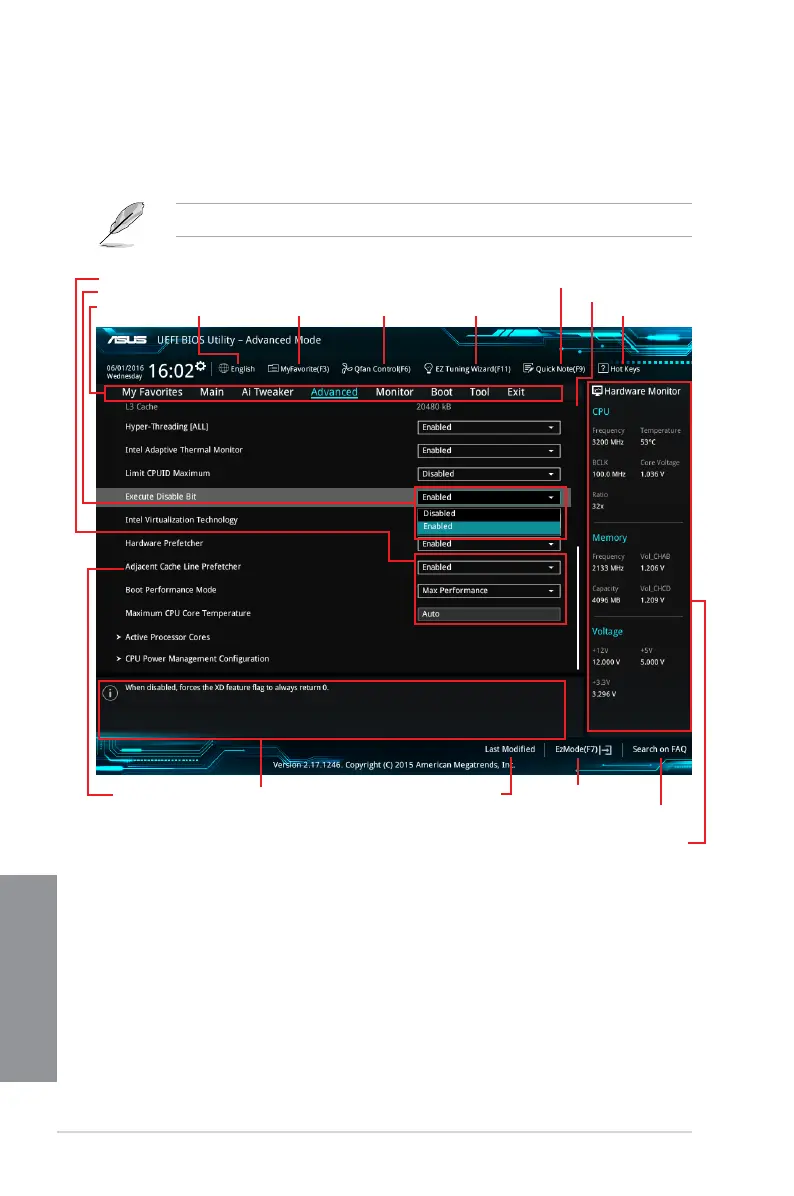The height and width of the screenshot is (1196, 794).
Task: Open Search on FAQ
Action: (x=660, y=749)
